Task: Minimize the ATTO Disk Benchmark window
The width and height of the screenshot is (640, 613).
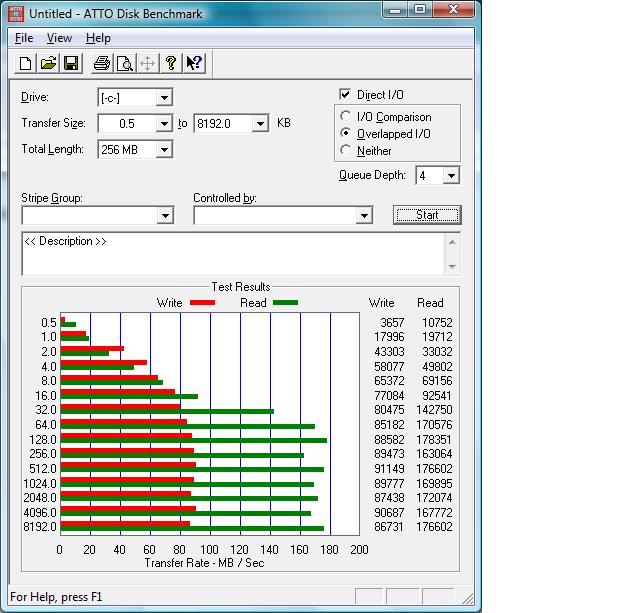Action: point(395,9)
